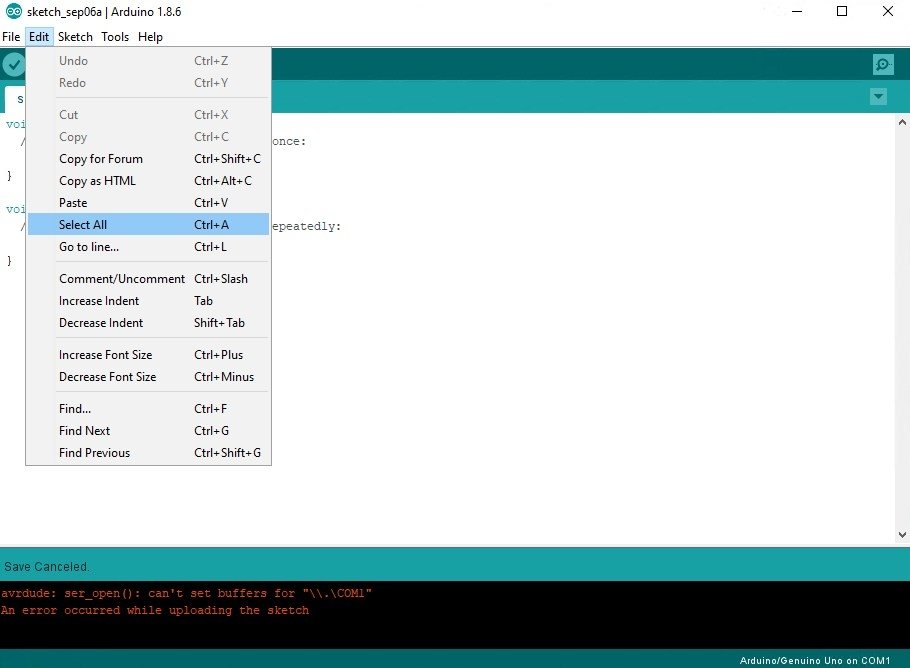Open the File menu

pyautogui.click(x=11, y=36)
